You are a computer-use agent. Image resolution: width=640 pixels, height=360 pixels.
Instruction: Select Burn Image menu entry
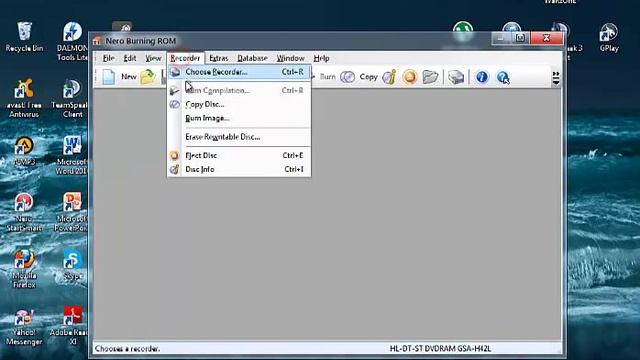click(x=239, y=118)
